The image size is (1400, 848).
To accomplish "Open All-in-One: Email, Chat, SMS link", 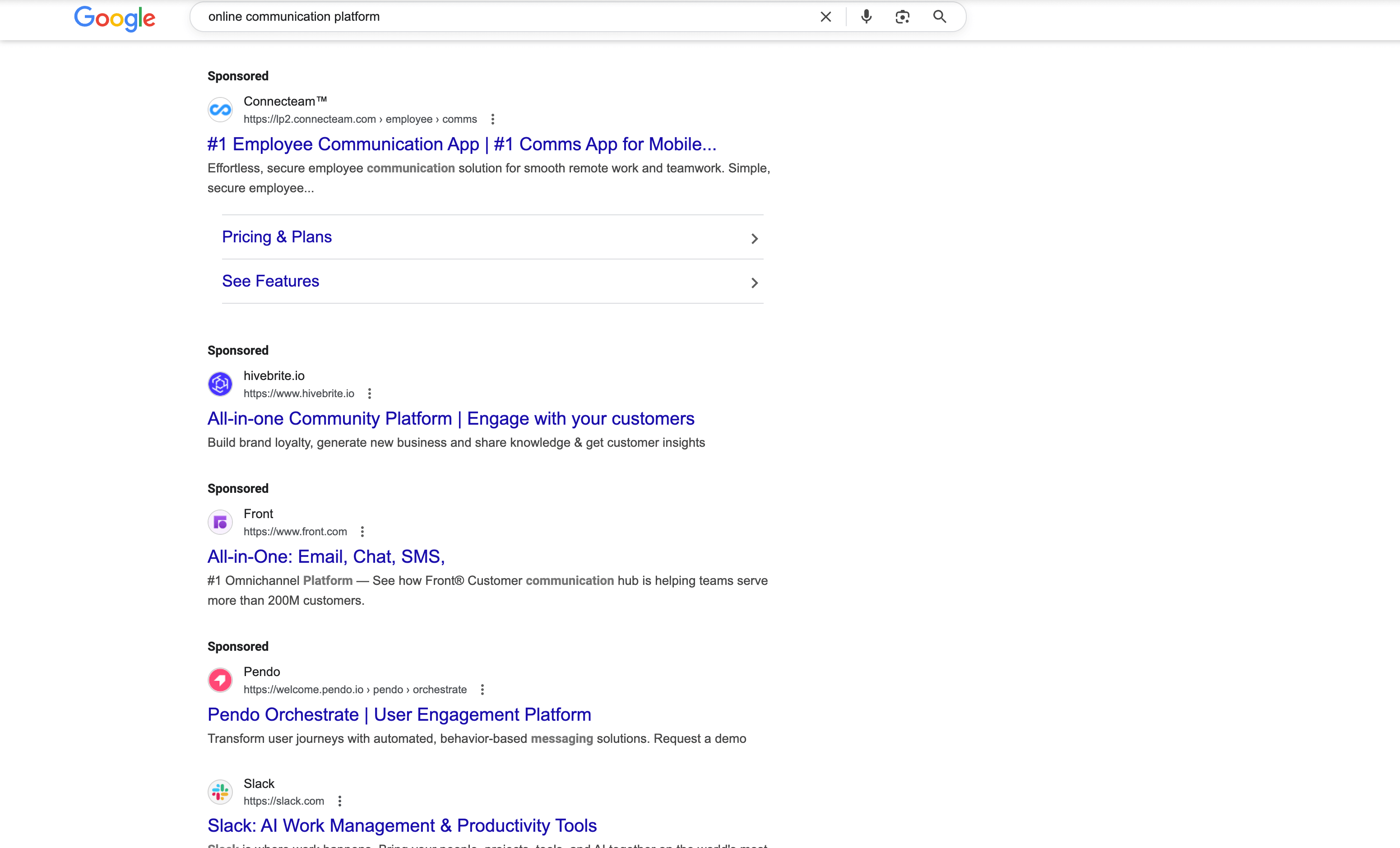I will [326, 556].
